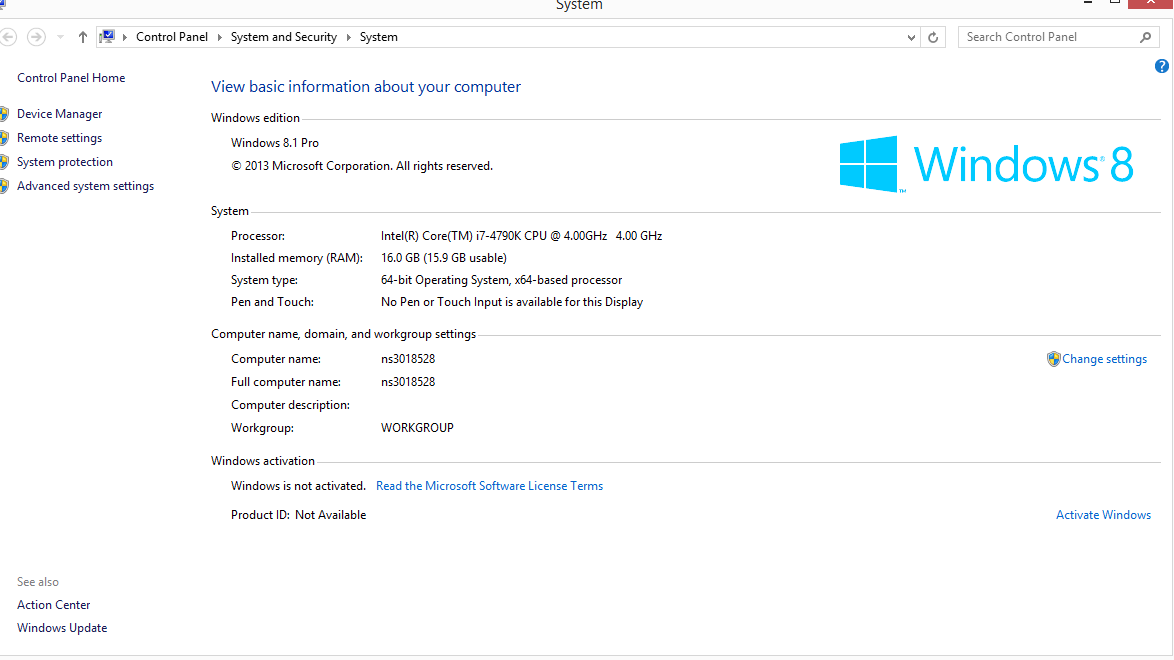Expand the chevron before Control Panel

(x=125, y=37)
